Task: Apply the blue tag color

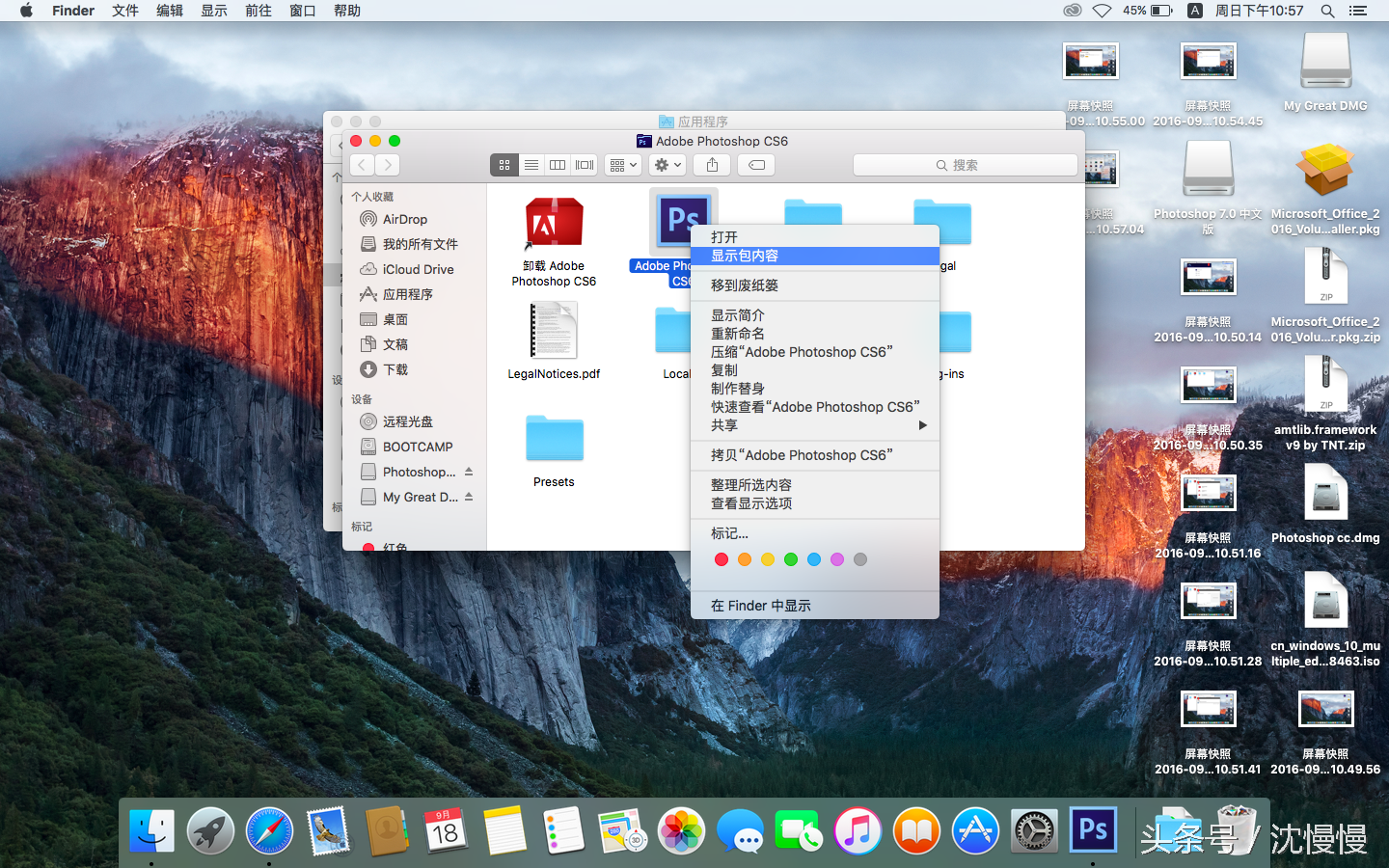Action: [814, 559]
